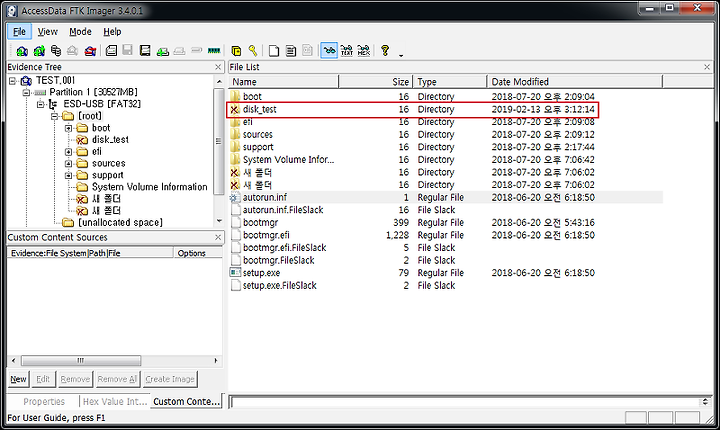Close the File List panel

point(707,67)
